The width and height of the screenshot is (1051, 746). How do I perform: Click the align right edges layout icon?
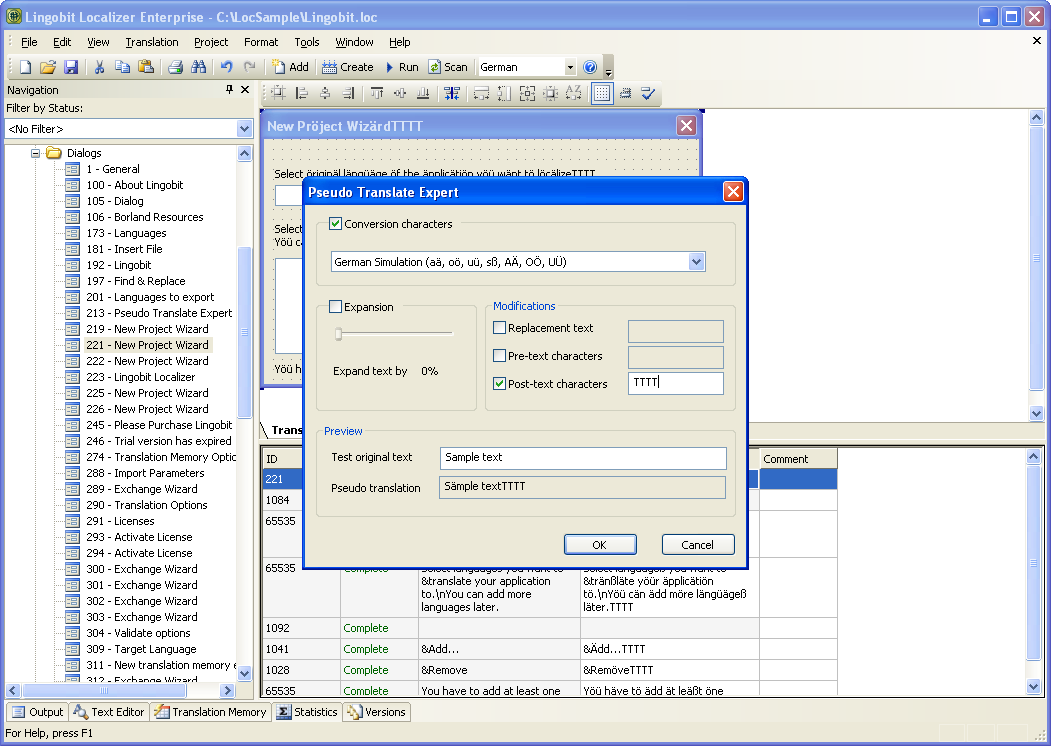(348, 93)
